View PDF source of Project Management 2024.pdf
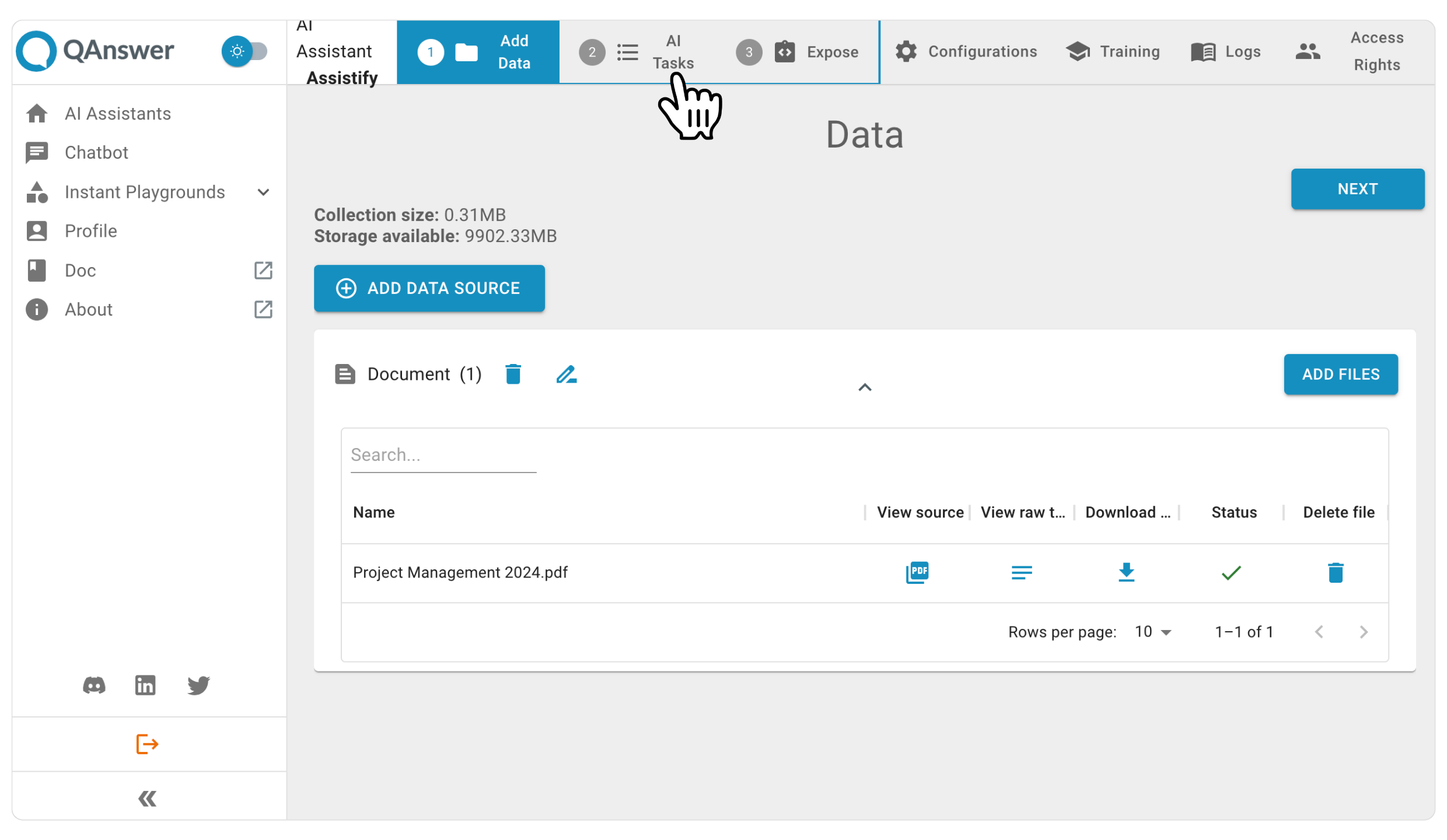This screenshot has width=1447, height=840. (x=917, y=572)
